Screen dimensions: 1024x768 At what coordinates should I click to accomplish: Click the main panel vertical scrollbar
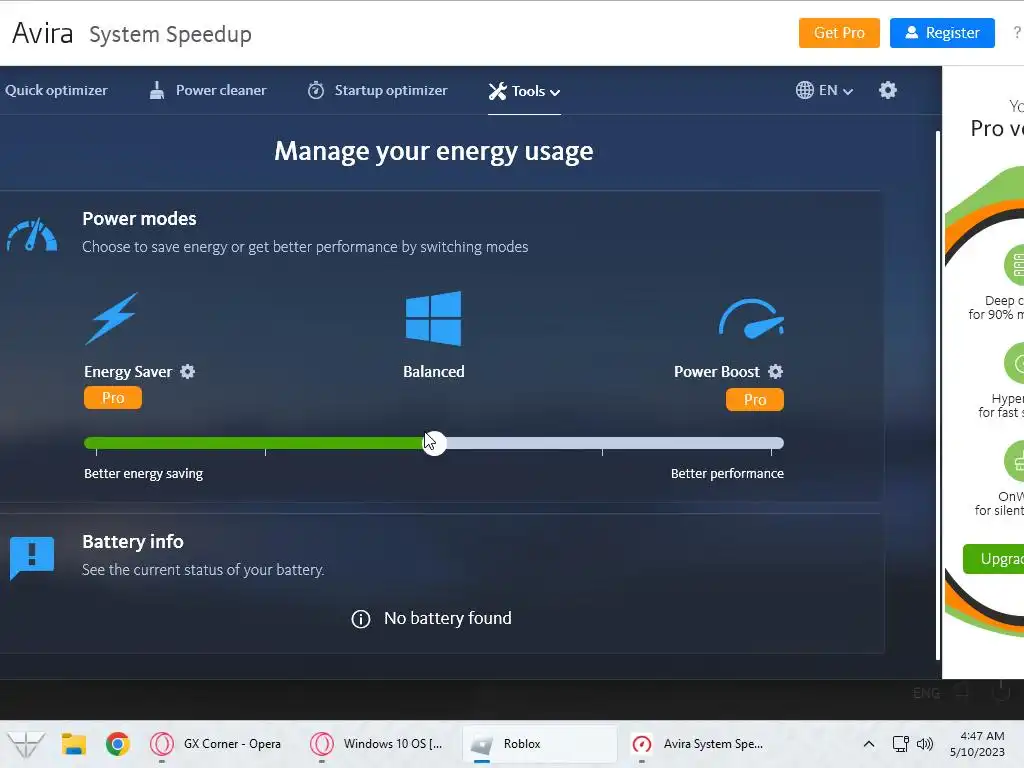[938, 395]
